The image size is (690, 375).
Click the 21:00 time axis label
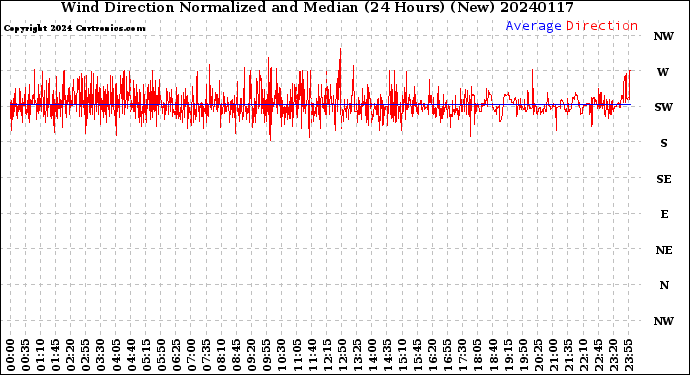(x=553, y=355)
